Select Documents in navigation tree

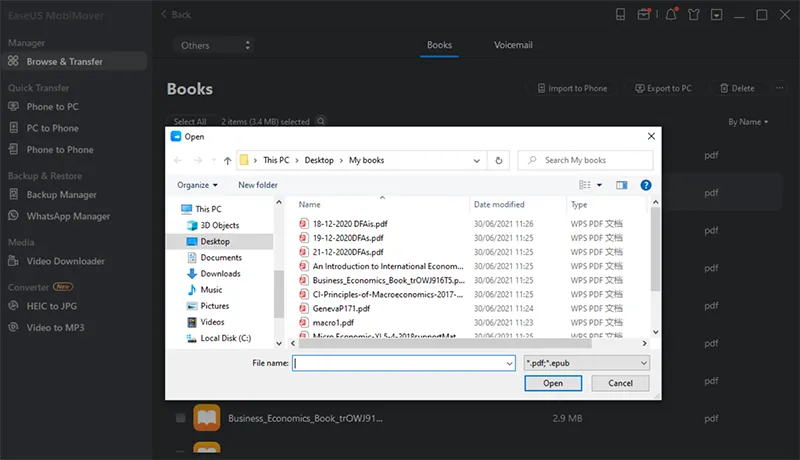point(221,258)
